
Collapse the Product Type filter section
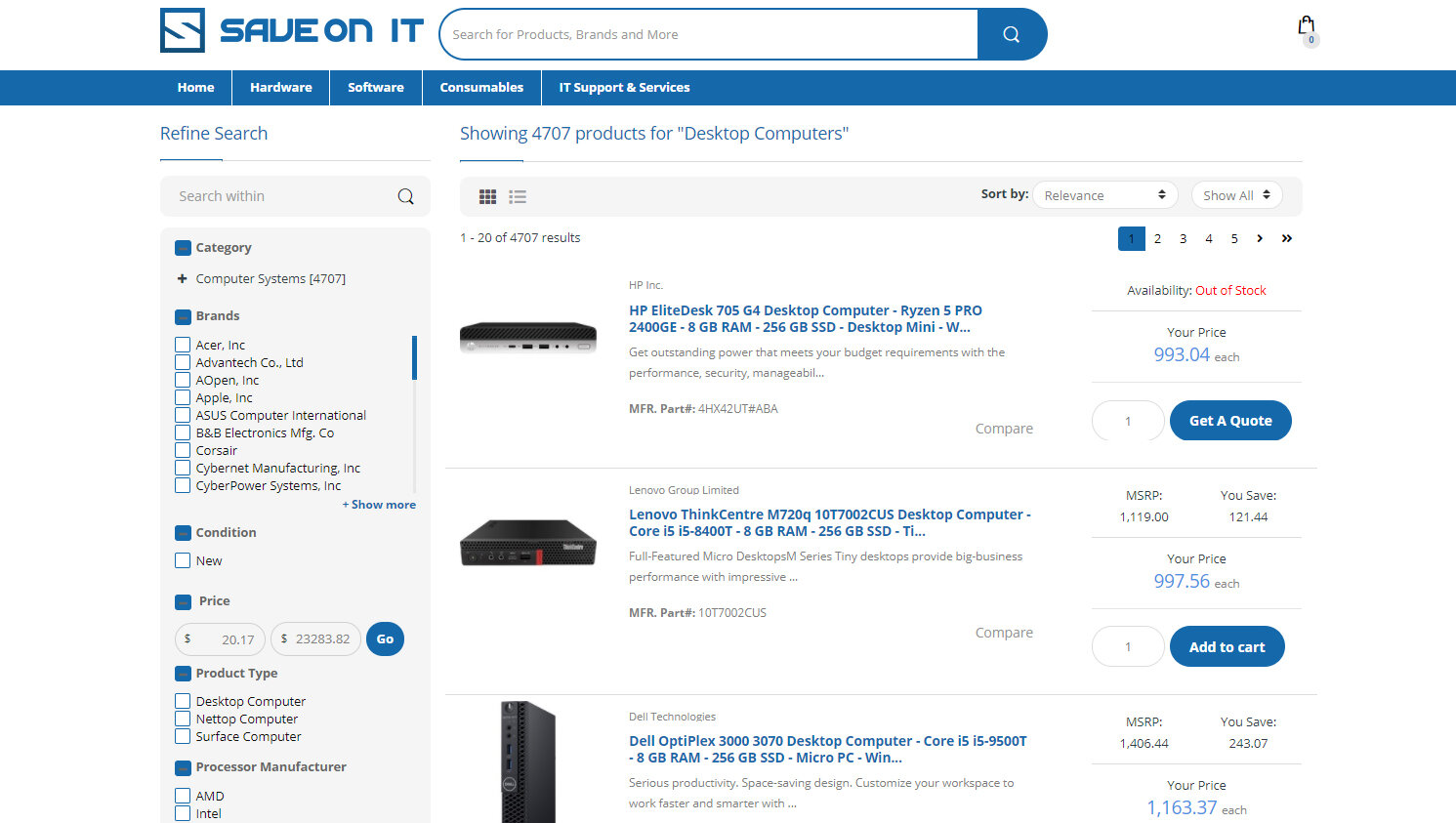tap(183, 674)
